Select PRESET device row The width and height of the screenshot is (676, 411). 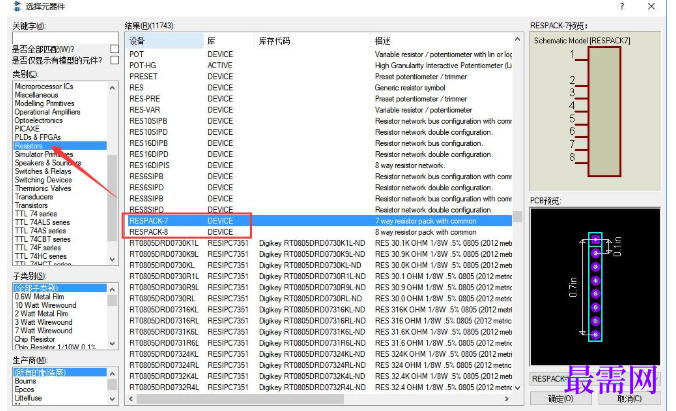319,76
